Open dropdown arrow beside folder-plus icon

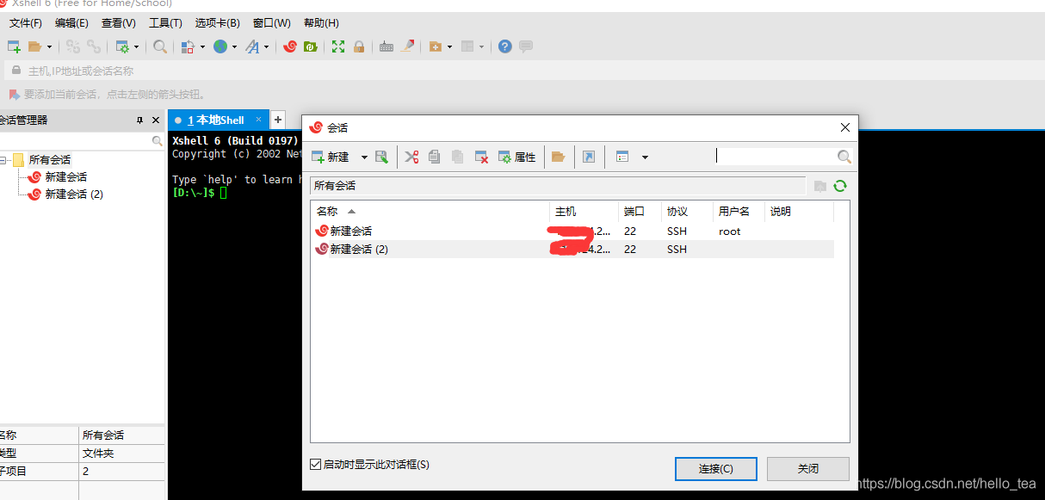pos(450,47)
